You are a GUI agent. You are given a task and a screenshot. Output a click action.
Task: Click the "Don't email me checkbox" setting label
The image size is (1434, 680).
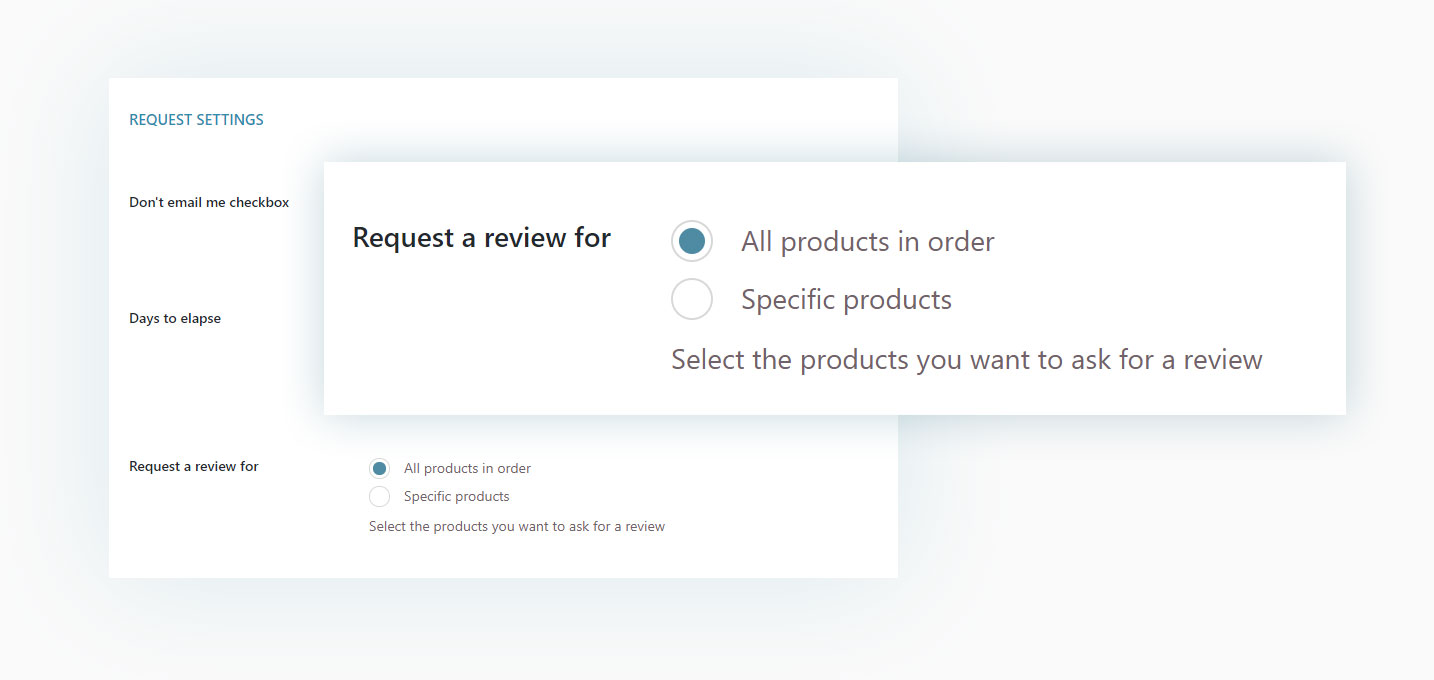209,202
